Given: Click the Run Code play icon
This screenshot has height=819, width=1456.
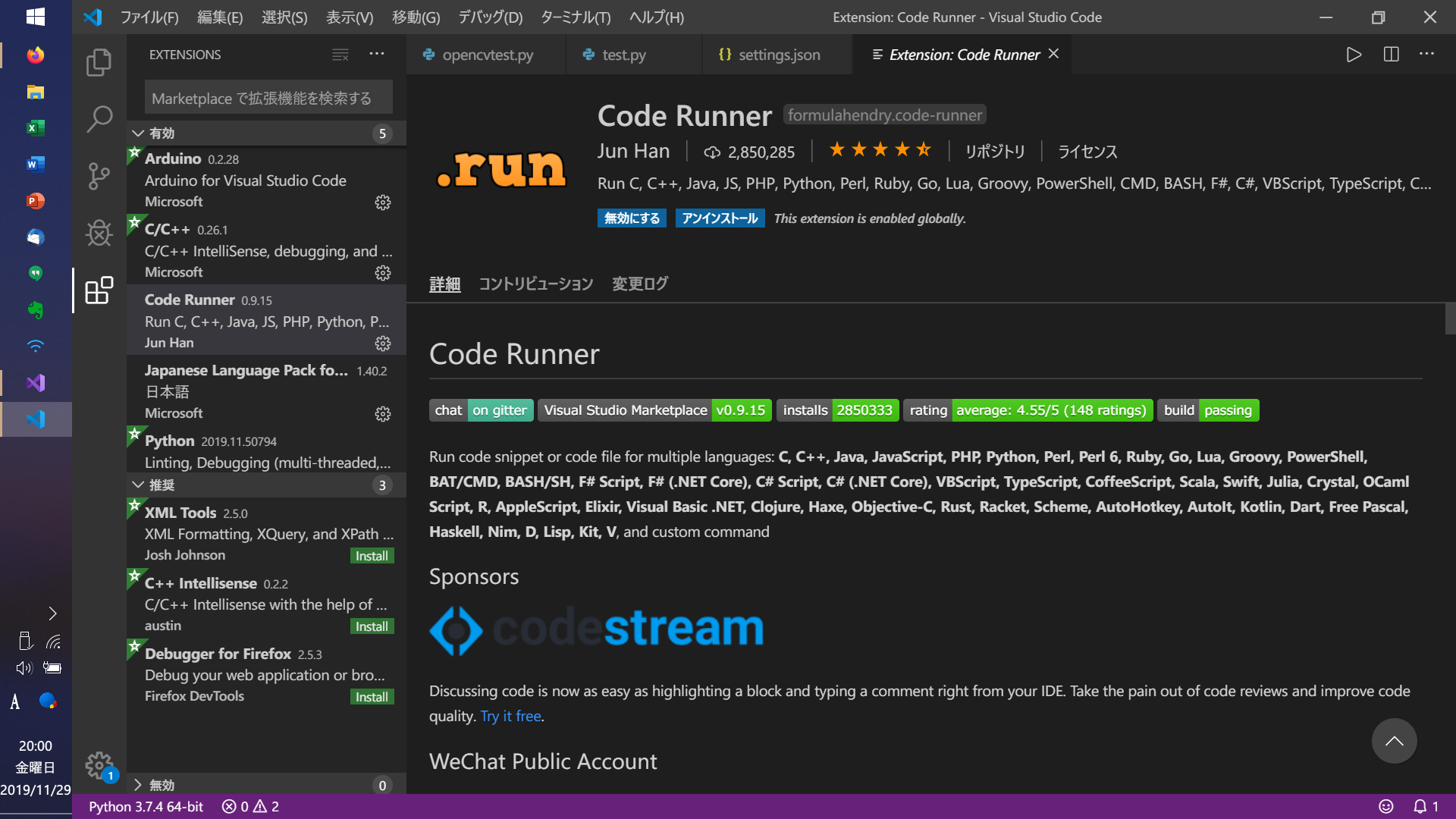Looking at the screenshot, I should pyautogui.click(x=1354, y=55).
